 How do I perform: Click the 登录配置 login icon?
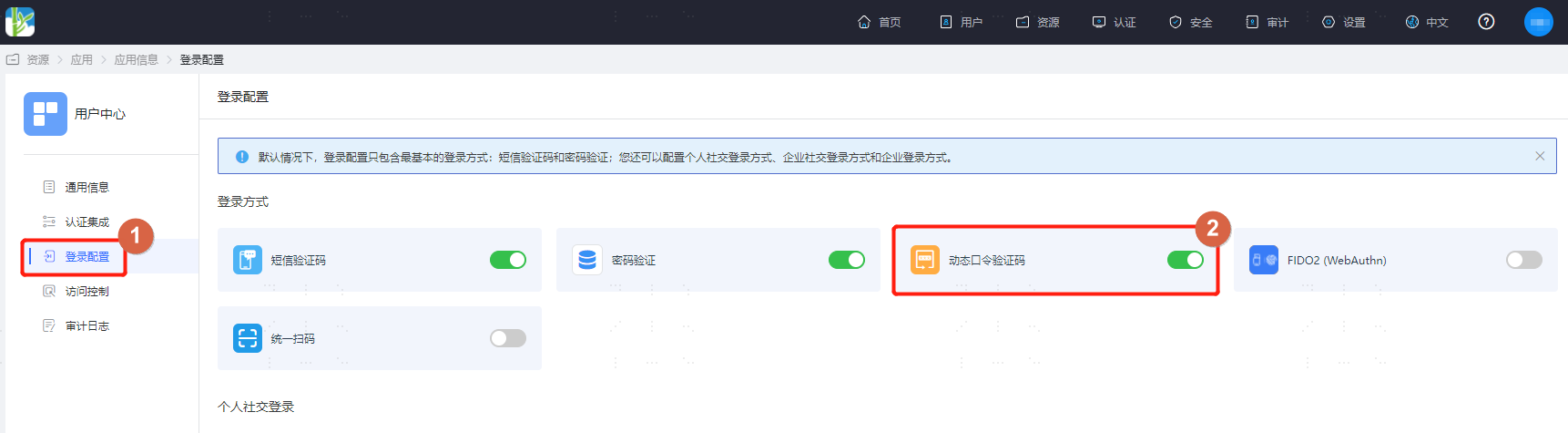point(49,256)
